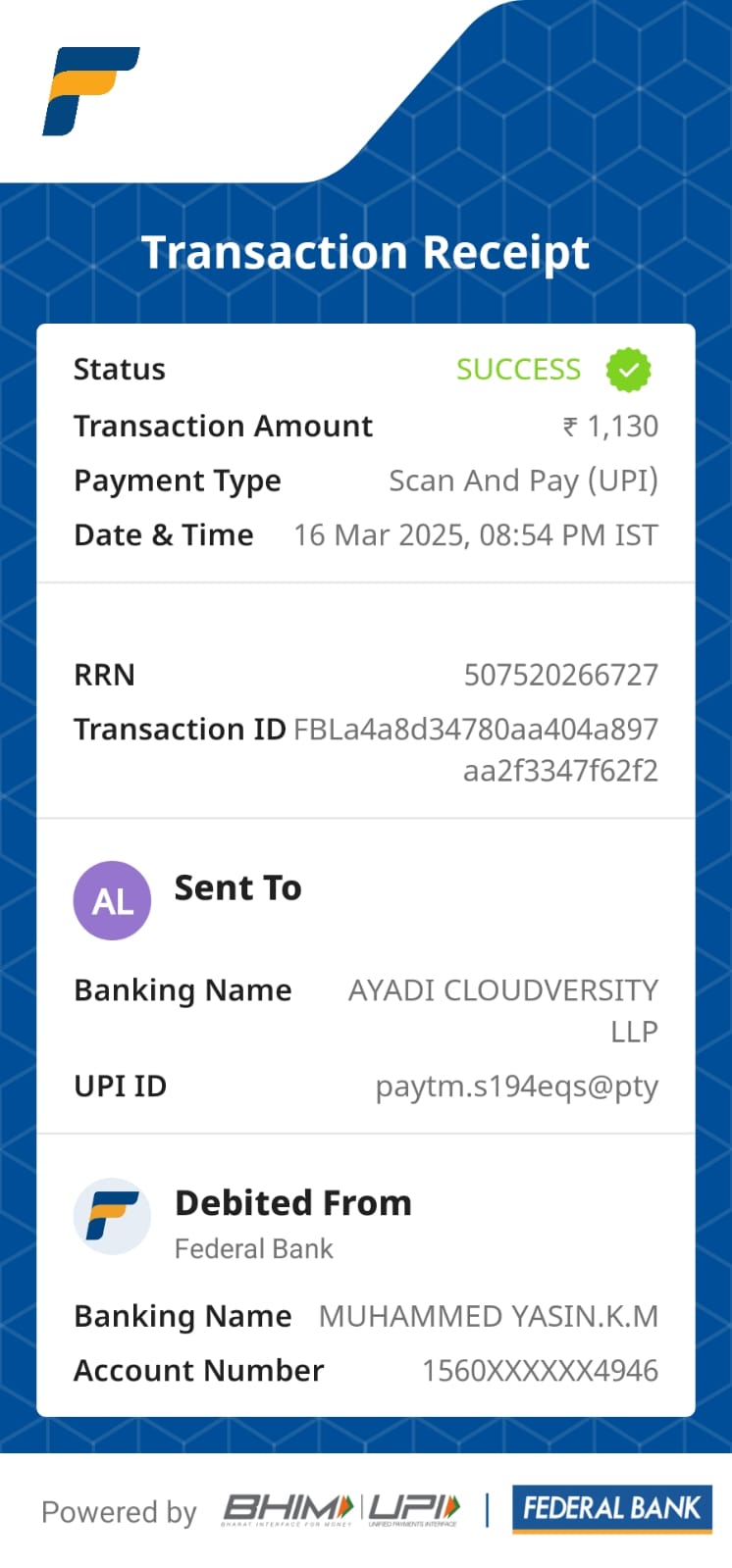Click the Debited From heading
This screenshot has height=1568, width=732.
292,1202
